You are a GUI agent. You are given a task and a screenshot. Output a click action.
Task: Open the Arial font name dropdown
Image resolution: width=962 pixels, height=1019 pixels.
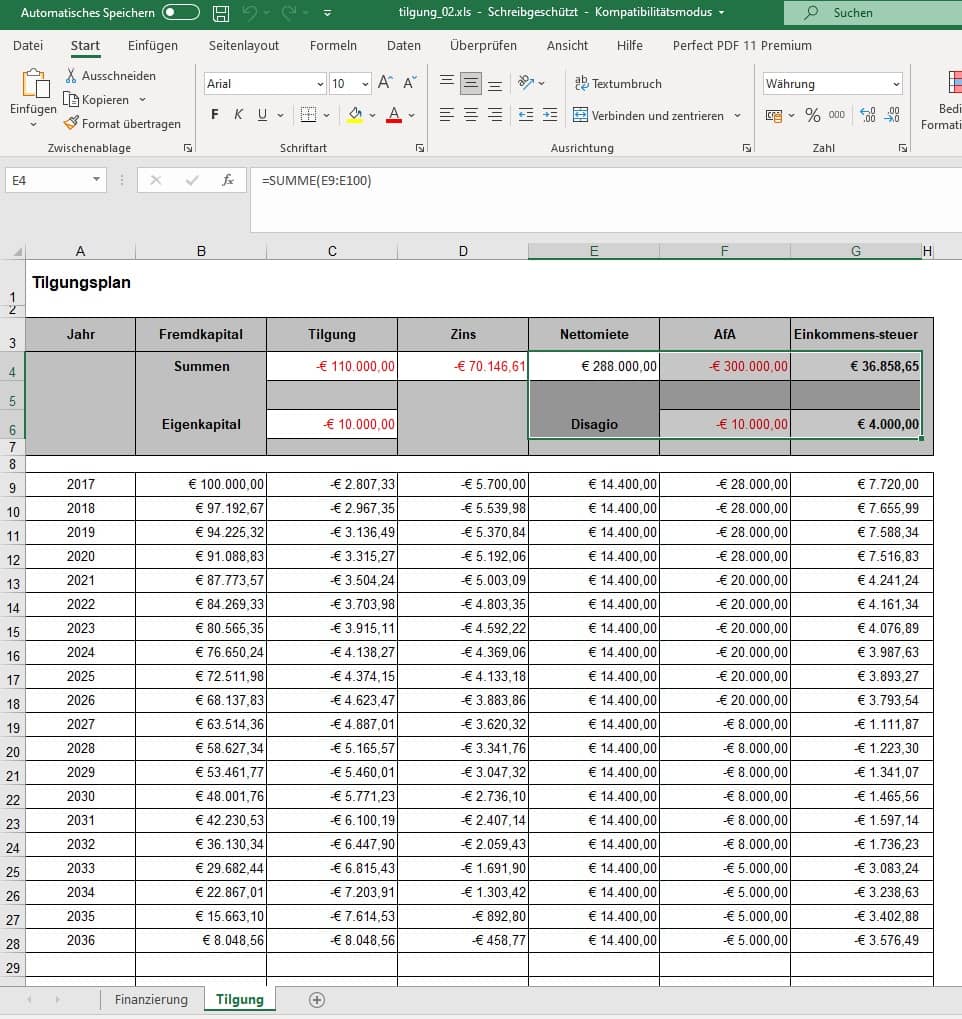pos(320,84)
